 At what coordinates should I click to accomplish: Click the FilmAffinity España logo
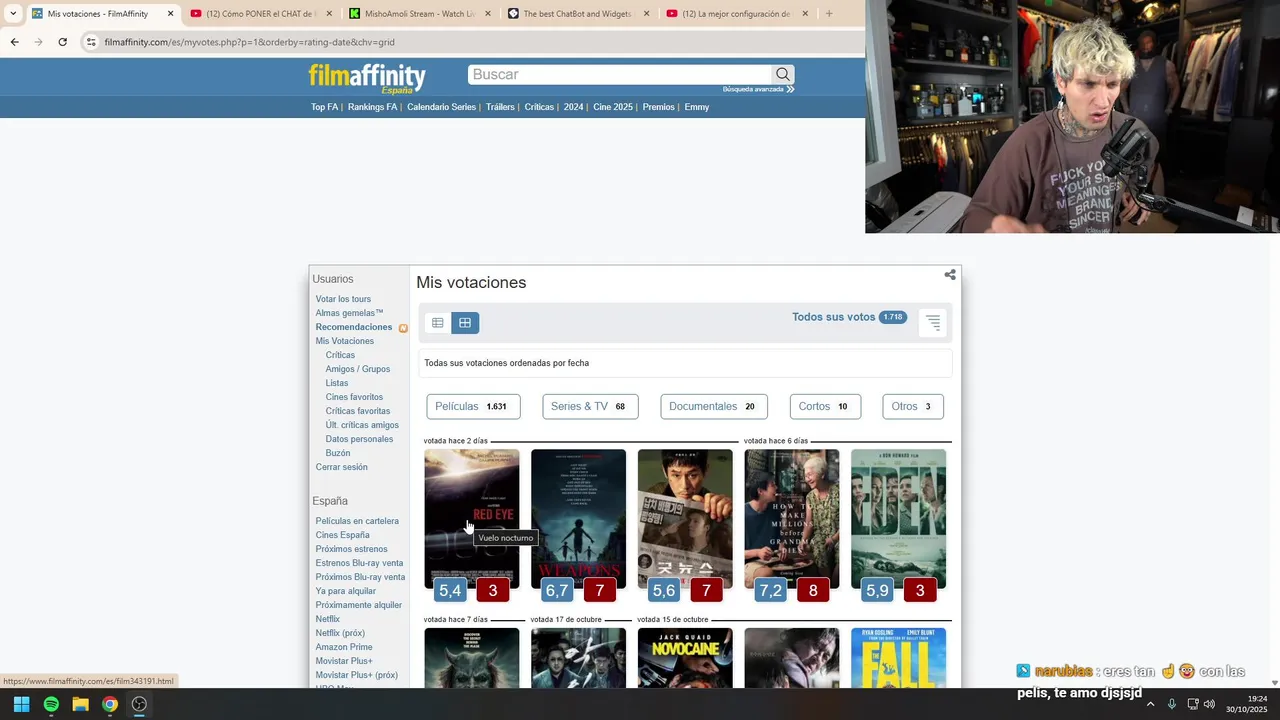[367, 78]
